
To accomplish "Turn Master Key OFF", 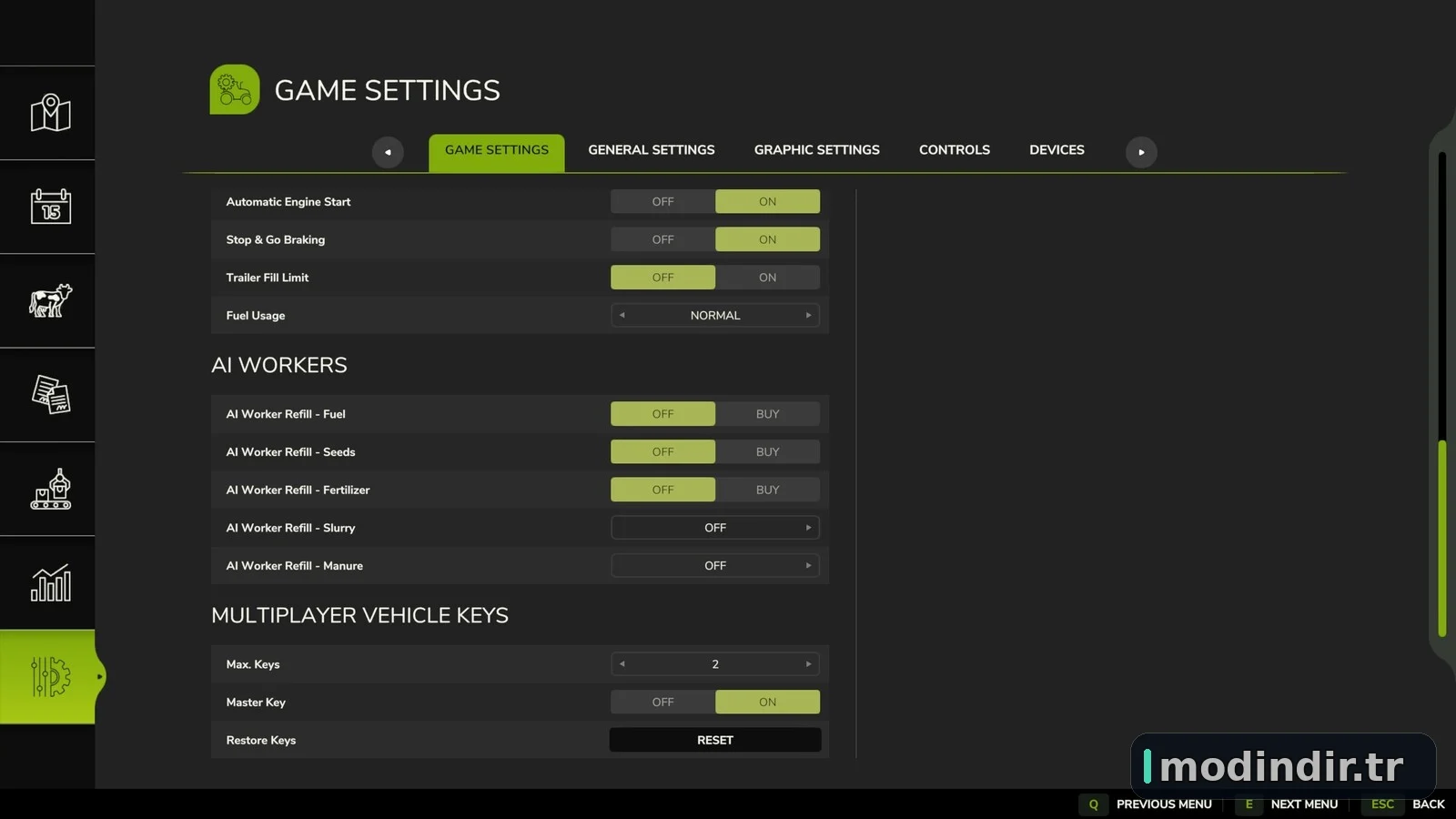I will (x=662, y=703).
